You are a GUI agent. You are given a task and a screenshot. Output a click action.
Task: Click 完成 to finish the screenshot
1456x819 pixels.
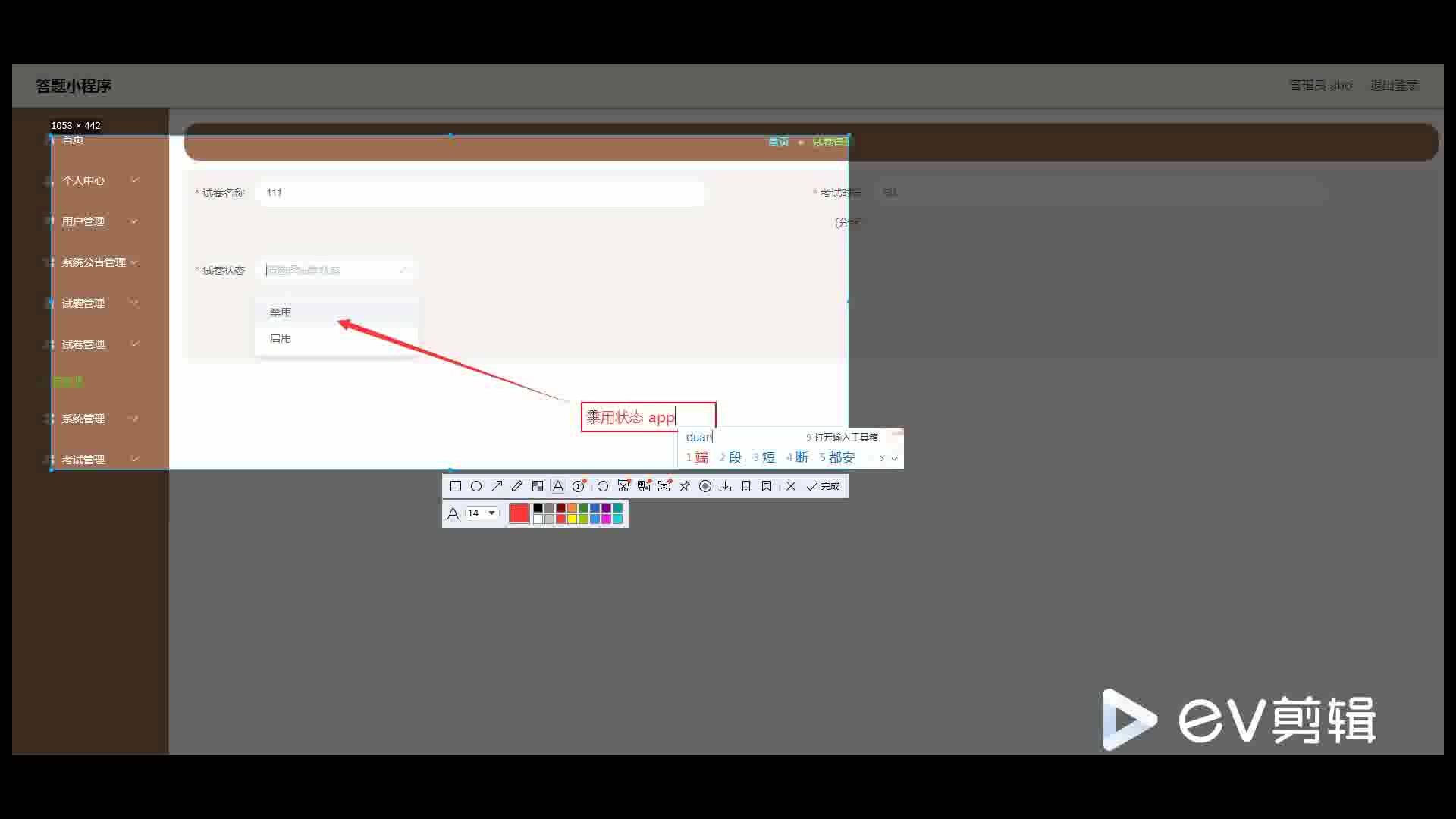coord(824,486)
